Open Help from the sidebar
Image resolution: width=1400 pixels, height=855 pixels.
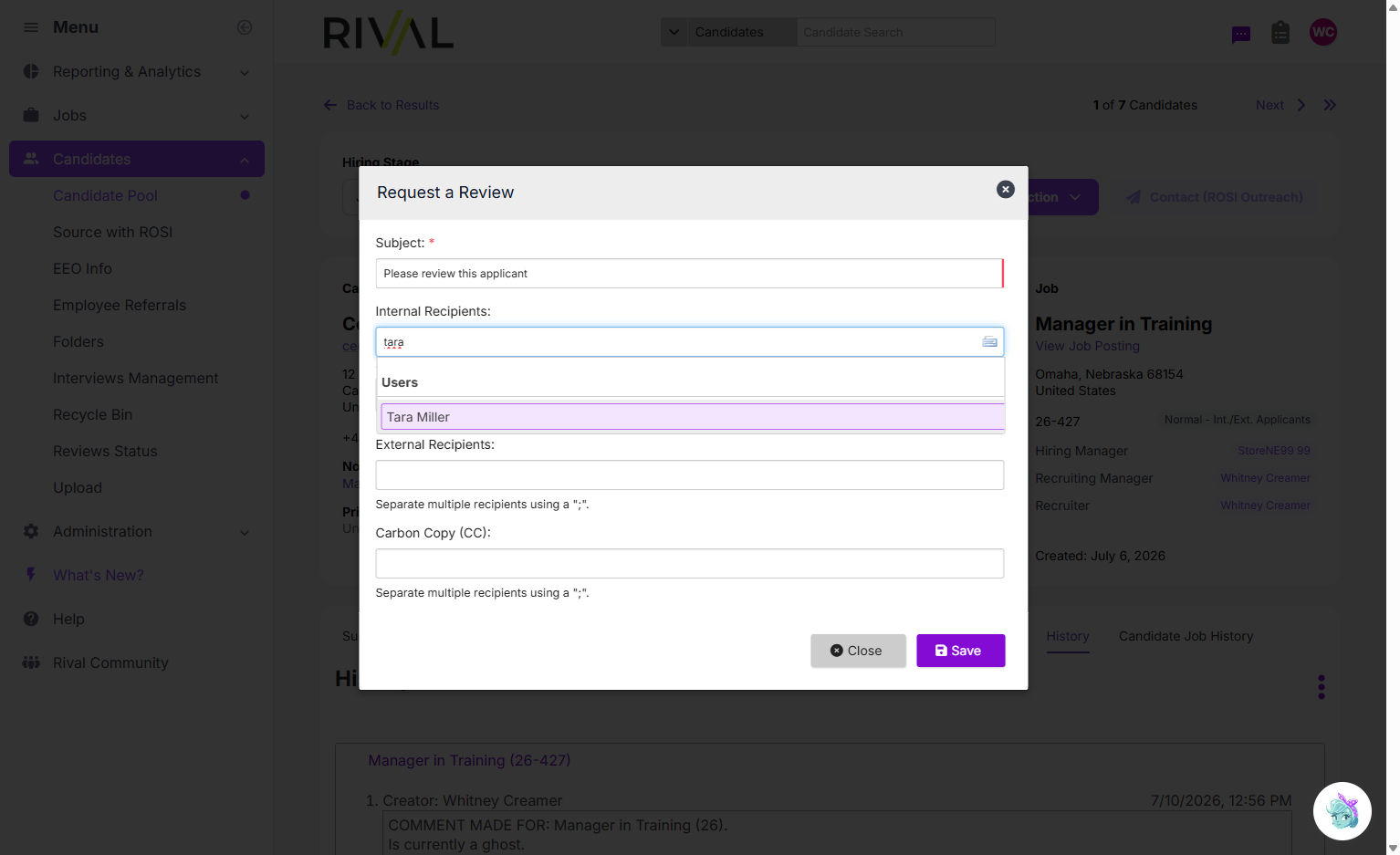pyautogui.click(x=68, y=619)
